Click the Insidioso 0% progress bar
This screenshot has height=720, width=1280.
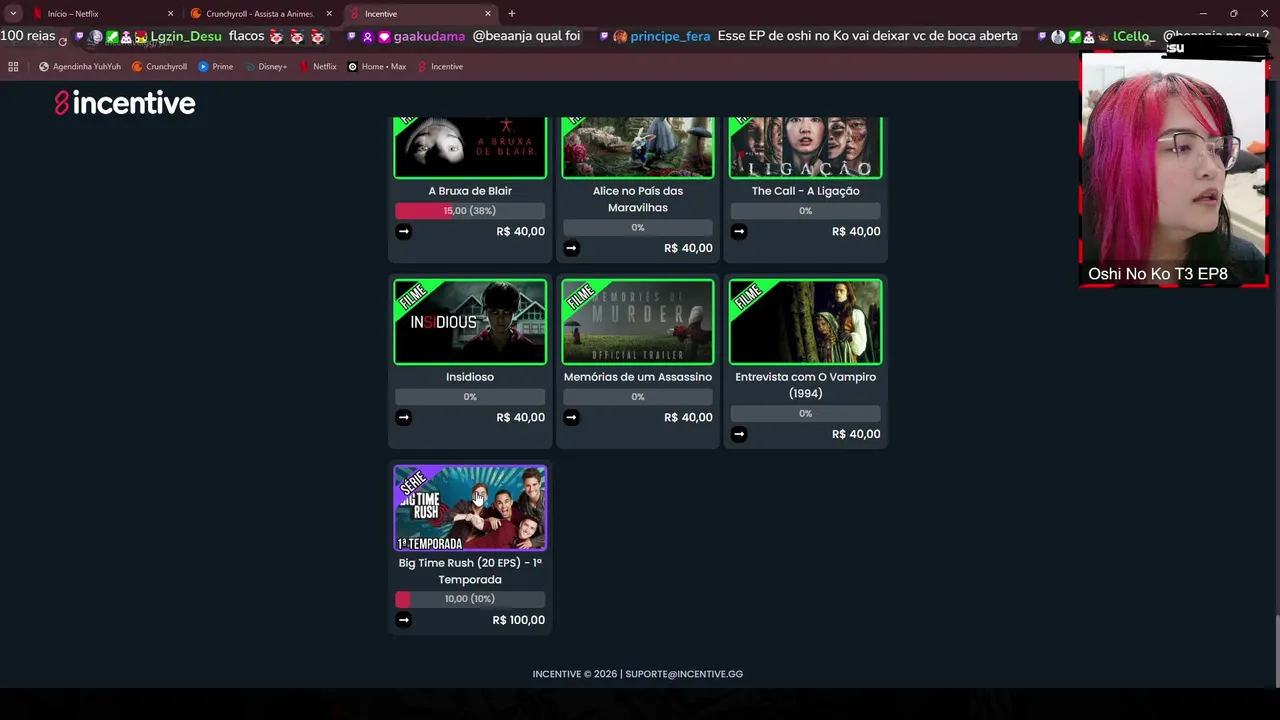click(470, 397)
